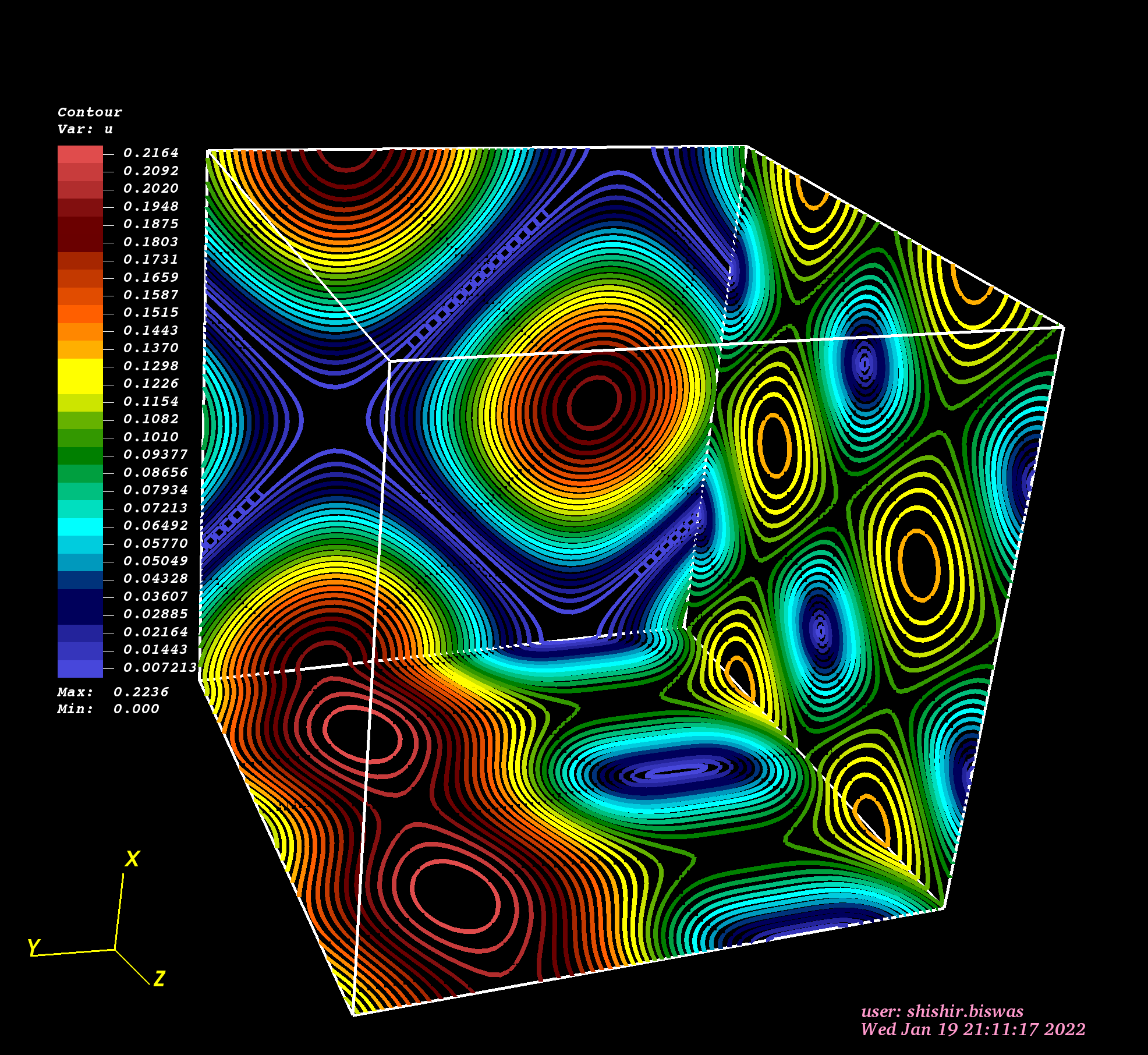
Task: Select legend value 0.08656
Action: click(x=155, y=473)
